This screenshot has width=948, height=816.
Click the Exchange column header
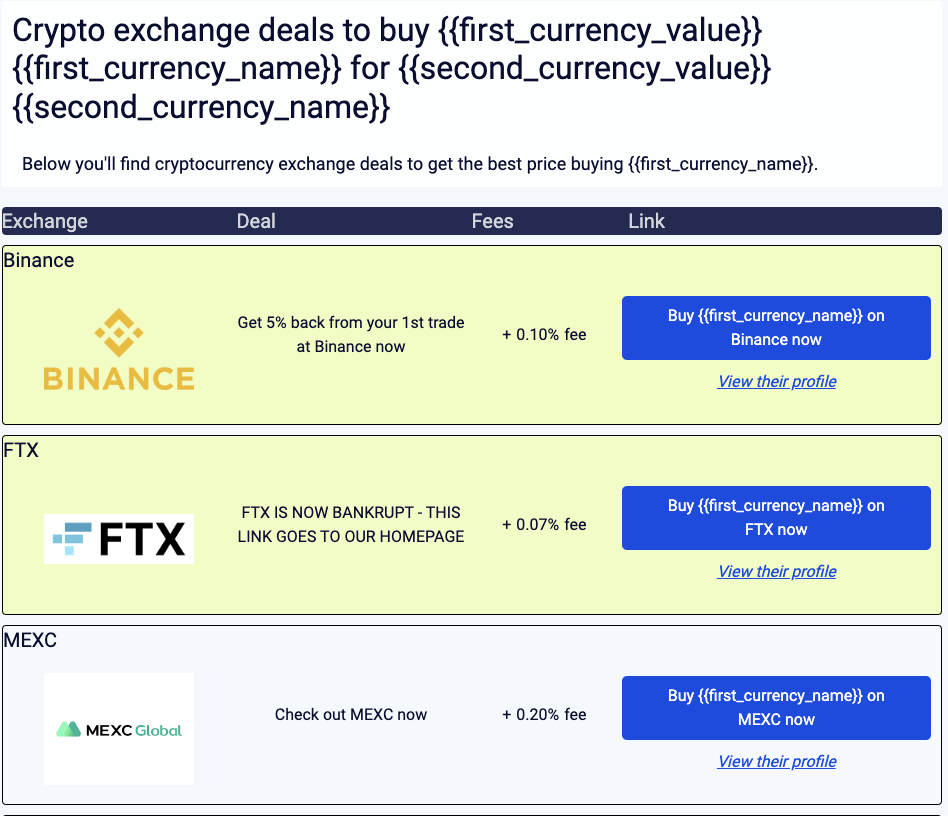tap(46, 221)
